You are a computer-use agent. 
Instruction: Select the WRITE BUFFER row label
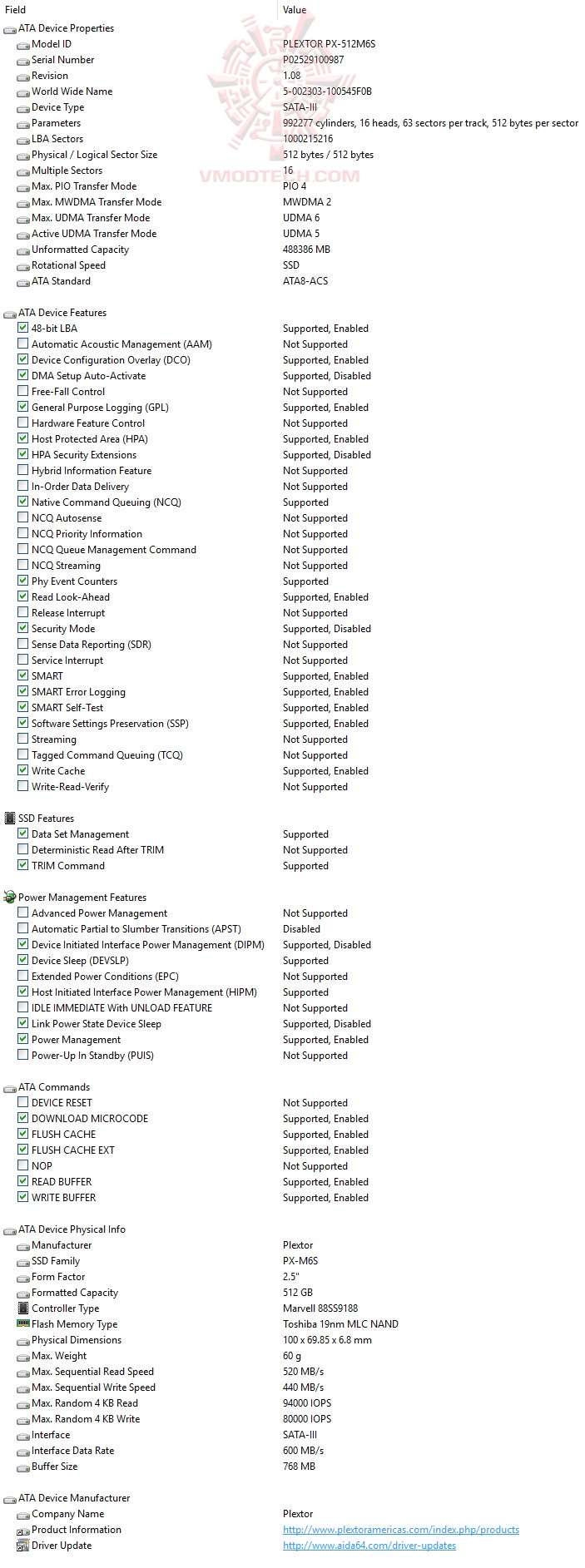(63, 1198)
